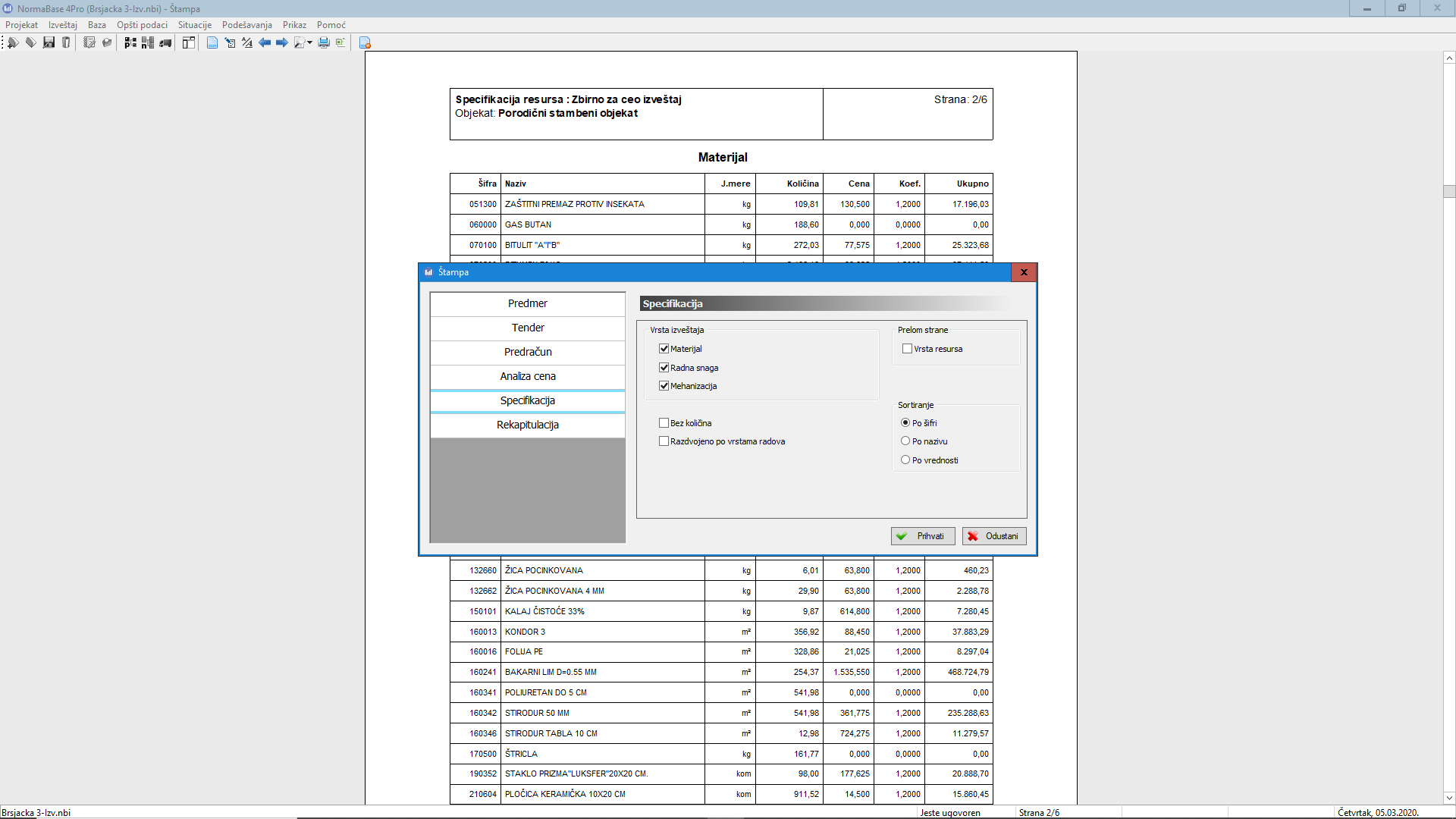Uncheck the Materijal checkbox
The image size is (1456, 819).
[x=664, y=349]
